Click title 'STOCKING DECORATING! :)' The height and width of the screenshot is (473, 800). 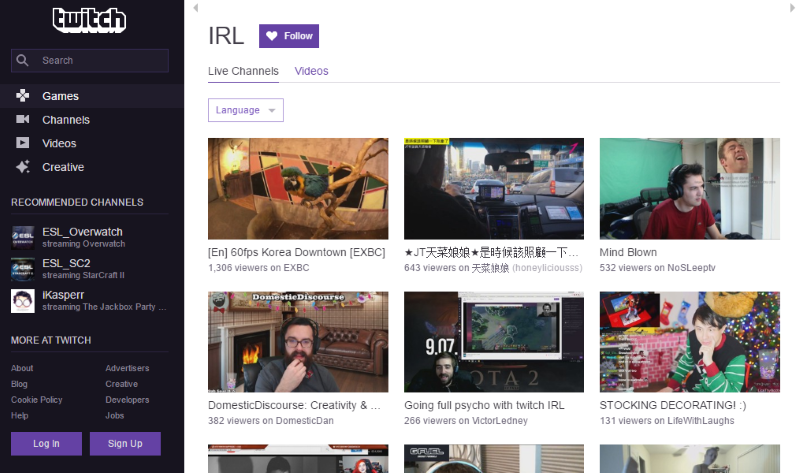(x=672, y=405)
